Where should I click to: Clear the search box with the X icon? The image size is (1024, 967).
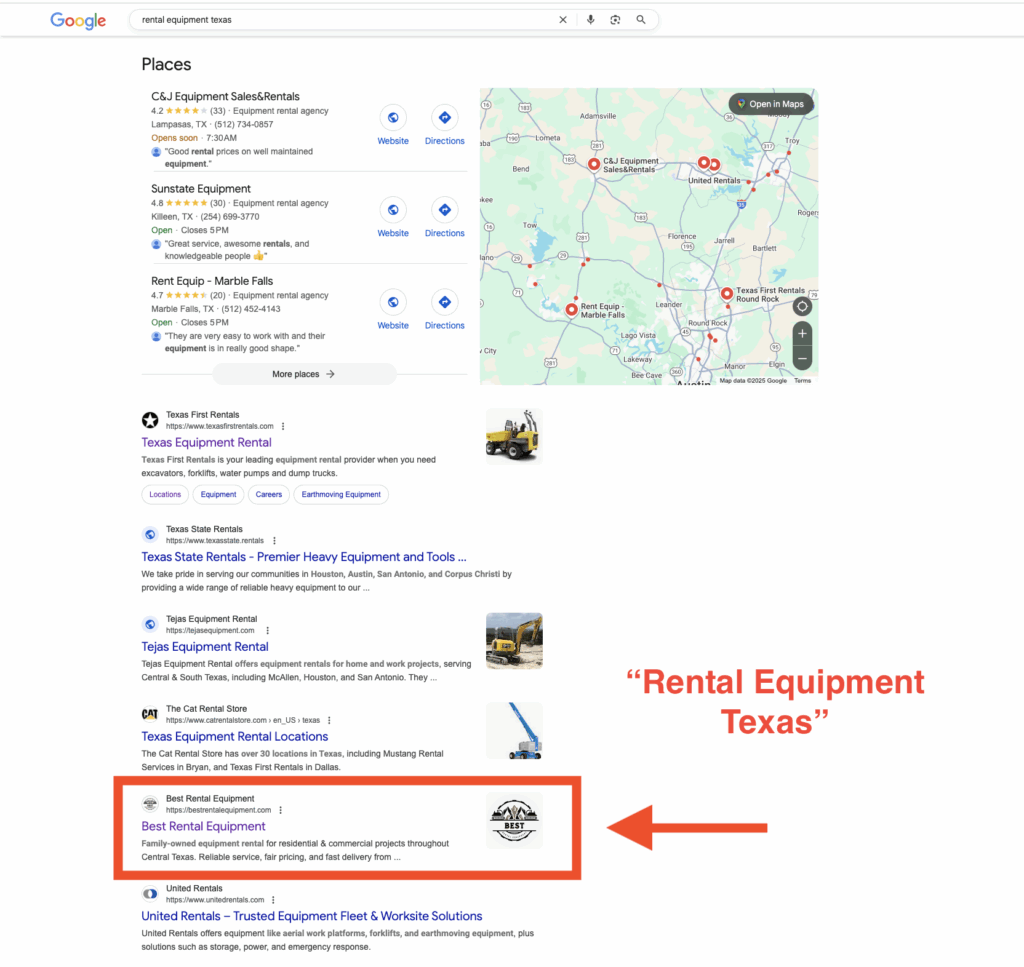(562, 20)
